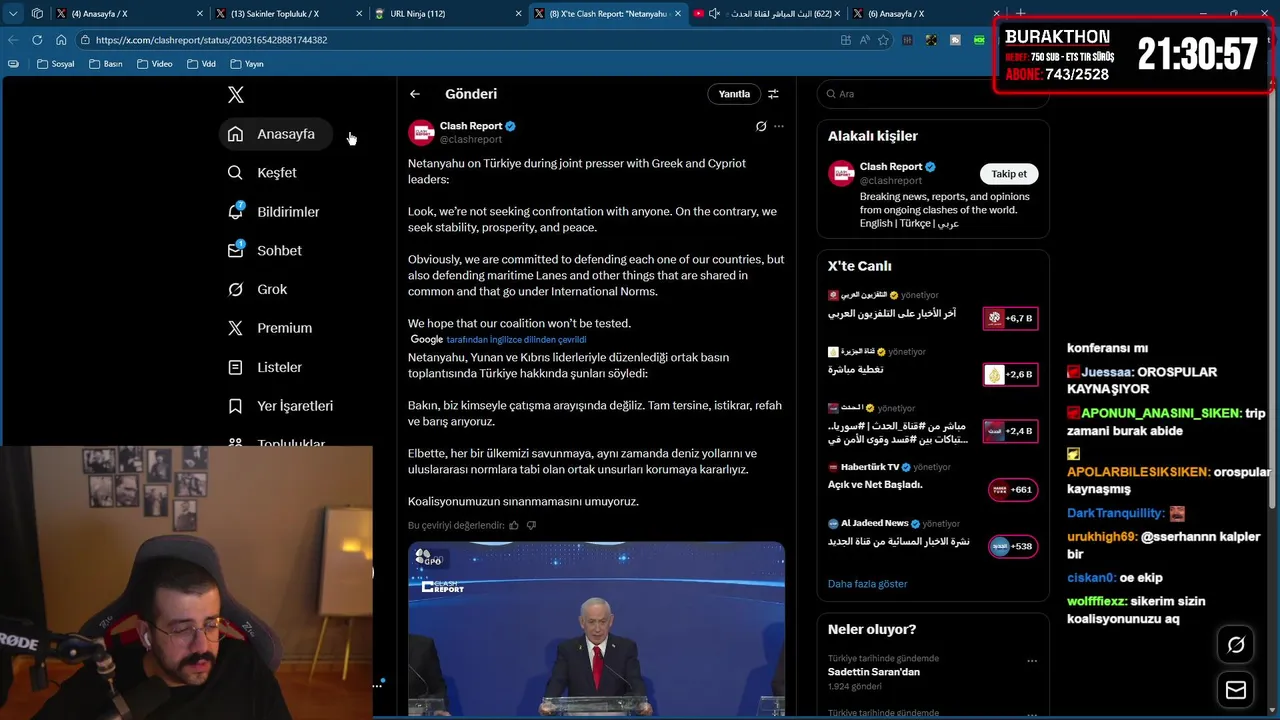Click the +538 listeners badge
The image size is (1280, 720).
coord(1012,546)
